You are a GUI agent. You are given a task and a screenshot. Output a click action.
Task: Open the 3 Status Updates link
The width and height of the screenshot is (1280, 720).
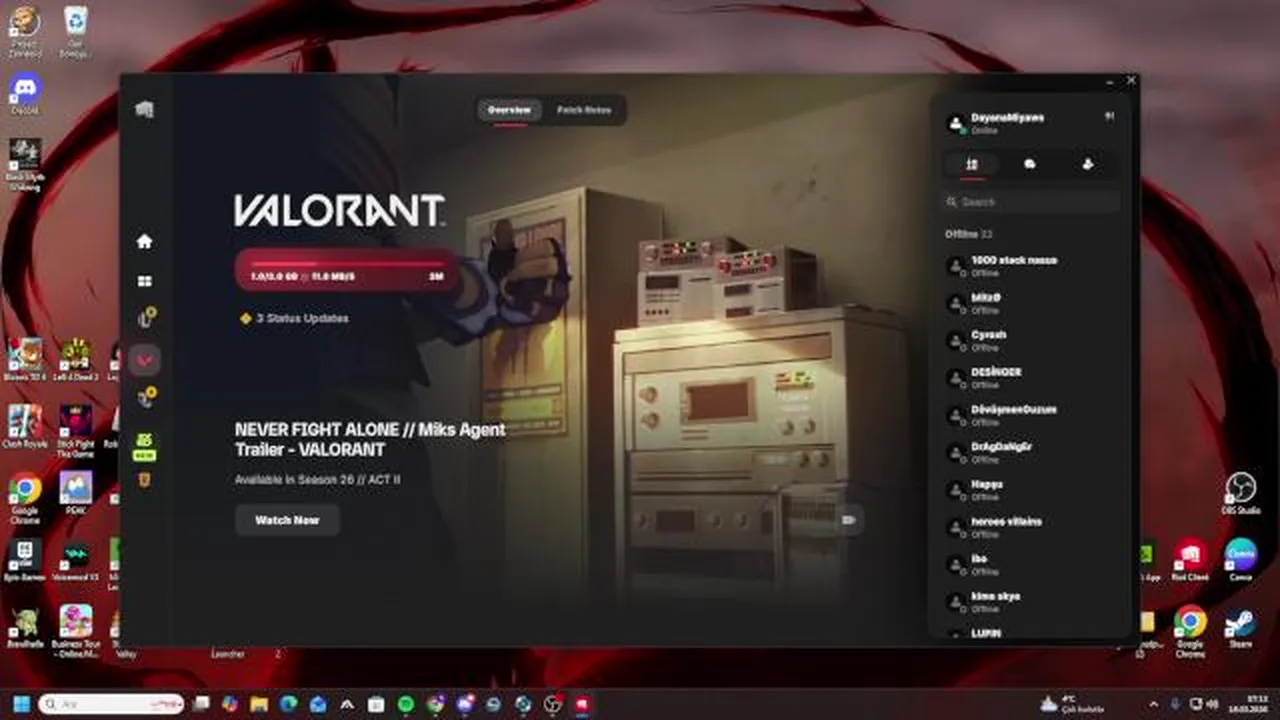[295, 318]
